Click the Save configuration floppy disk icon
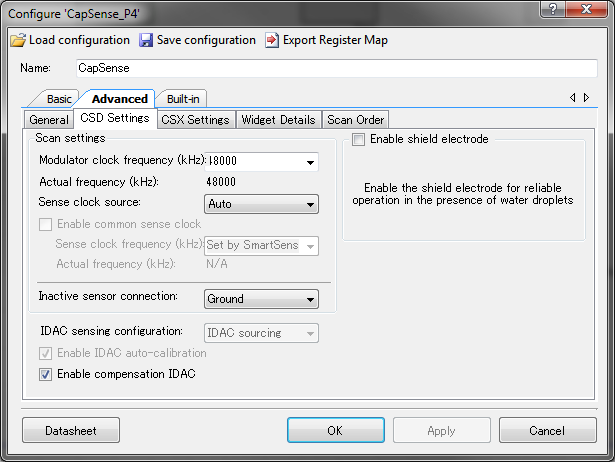Screen dimensions: 615x462 (x=146, y=40)
